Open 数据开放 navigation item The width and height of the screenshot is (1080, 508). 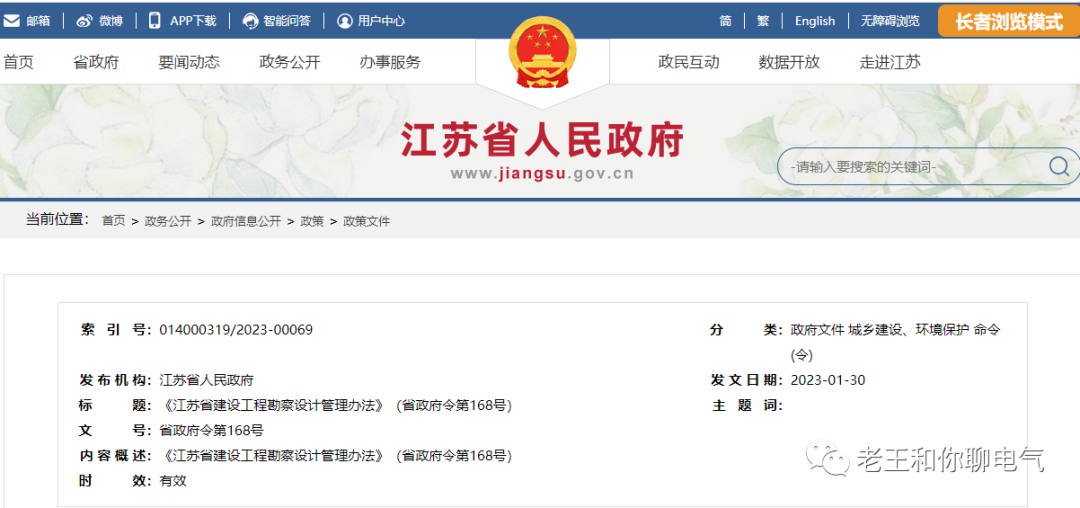click(x=789, y=62)
